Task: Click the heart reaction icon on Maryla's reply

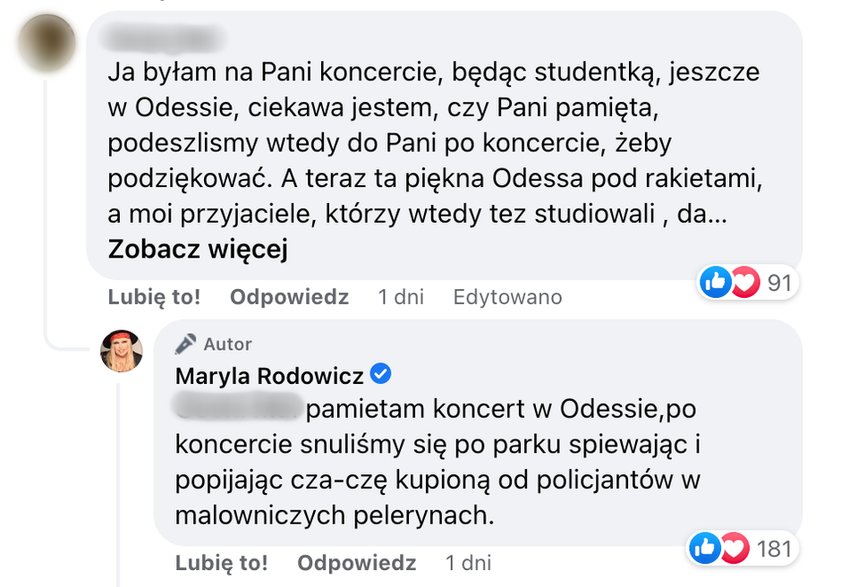Action: (x=735, y=547)
